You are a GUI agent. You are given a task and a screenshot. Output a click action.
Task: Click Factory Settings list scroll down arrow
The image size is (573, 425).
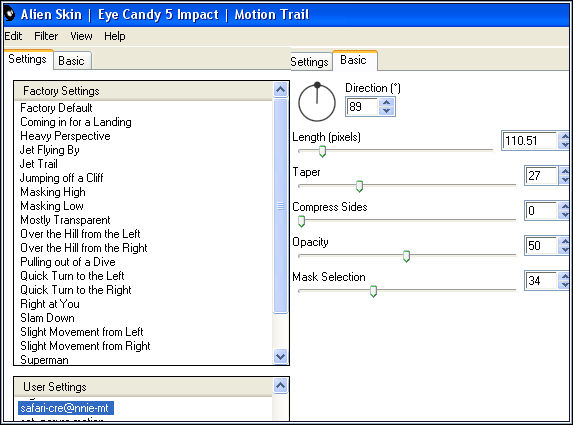click(281, 356)
